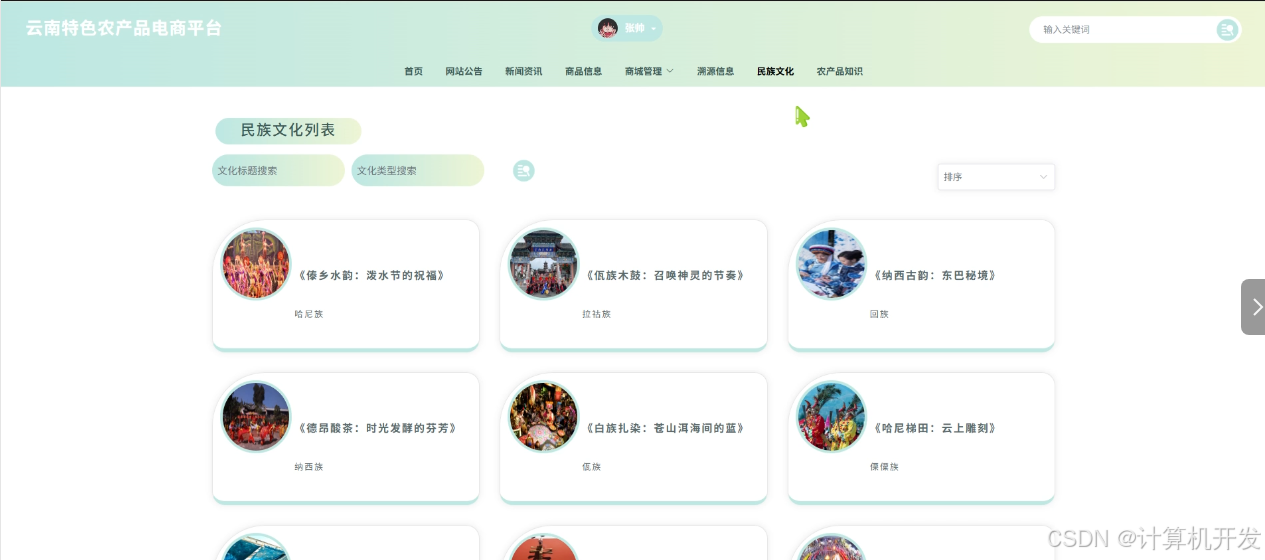Click the 民族文化列表 heading
The width and height of the screenshot is (1265, 560).
[x=288, y=131]
